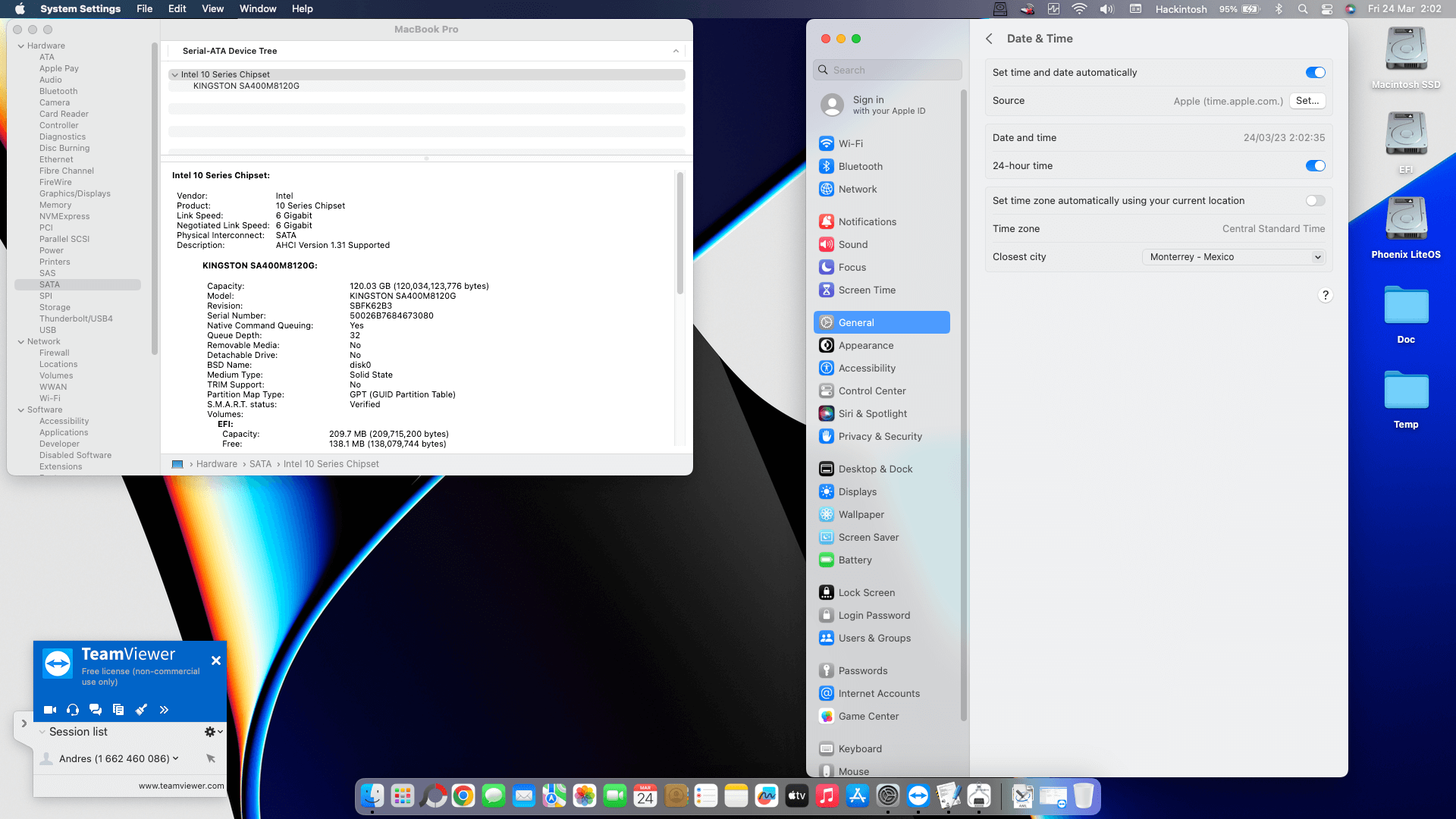The width and height of the screenshot is (1456, 819).
Task: Click the Set... time source button
Action: (x=1307, y=101)
